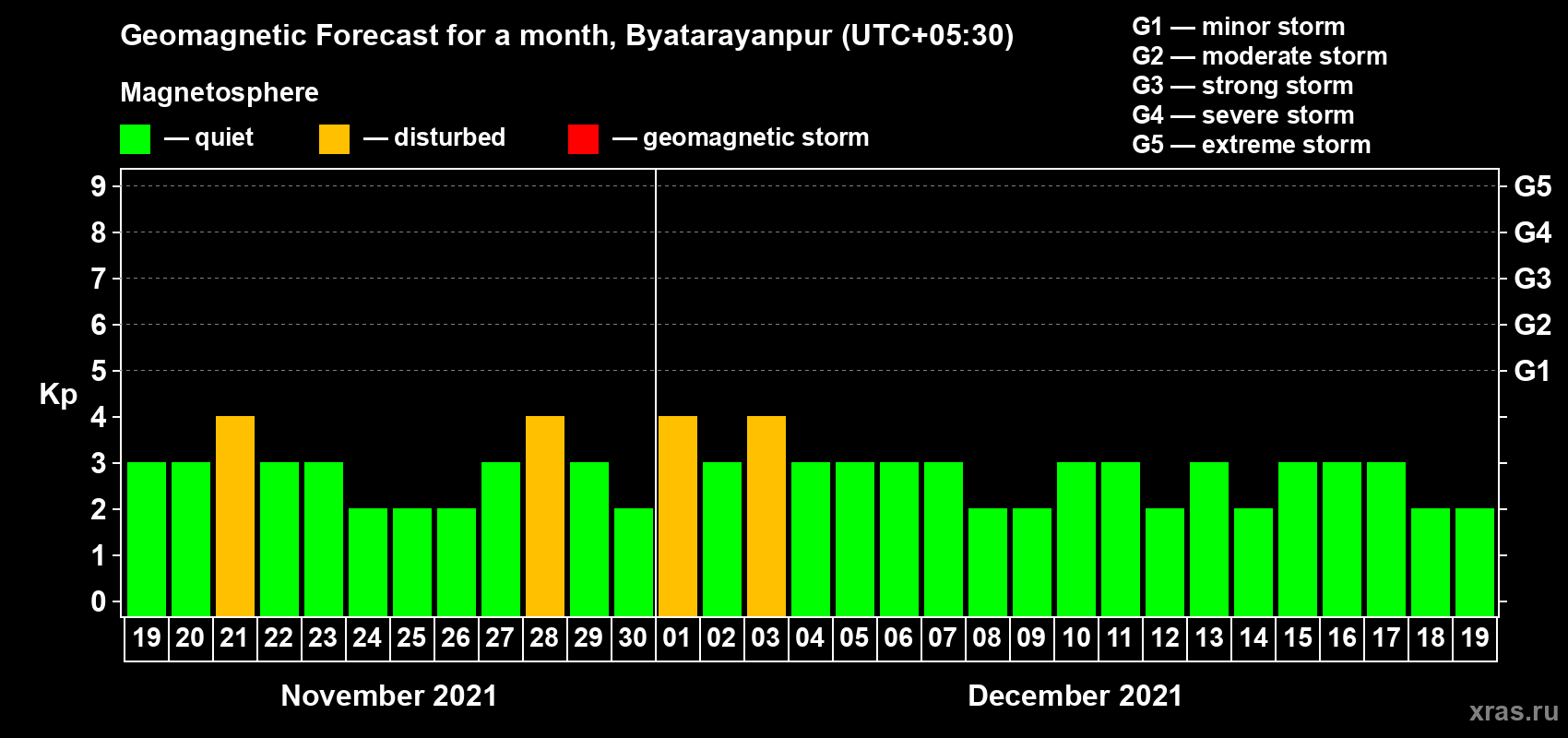Click the date label 23 in November

[323, 638]
